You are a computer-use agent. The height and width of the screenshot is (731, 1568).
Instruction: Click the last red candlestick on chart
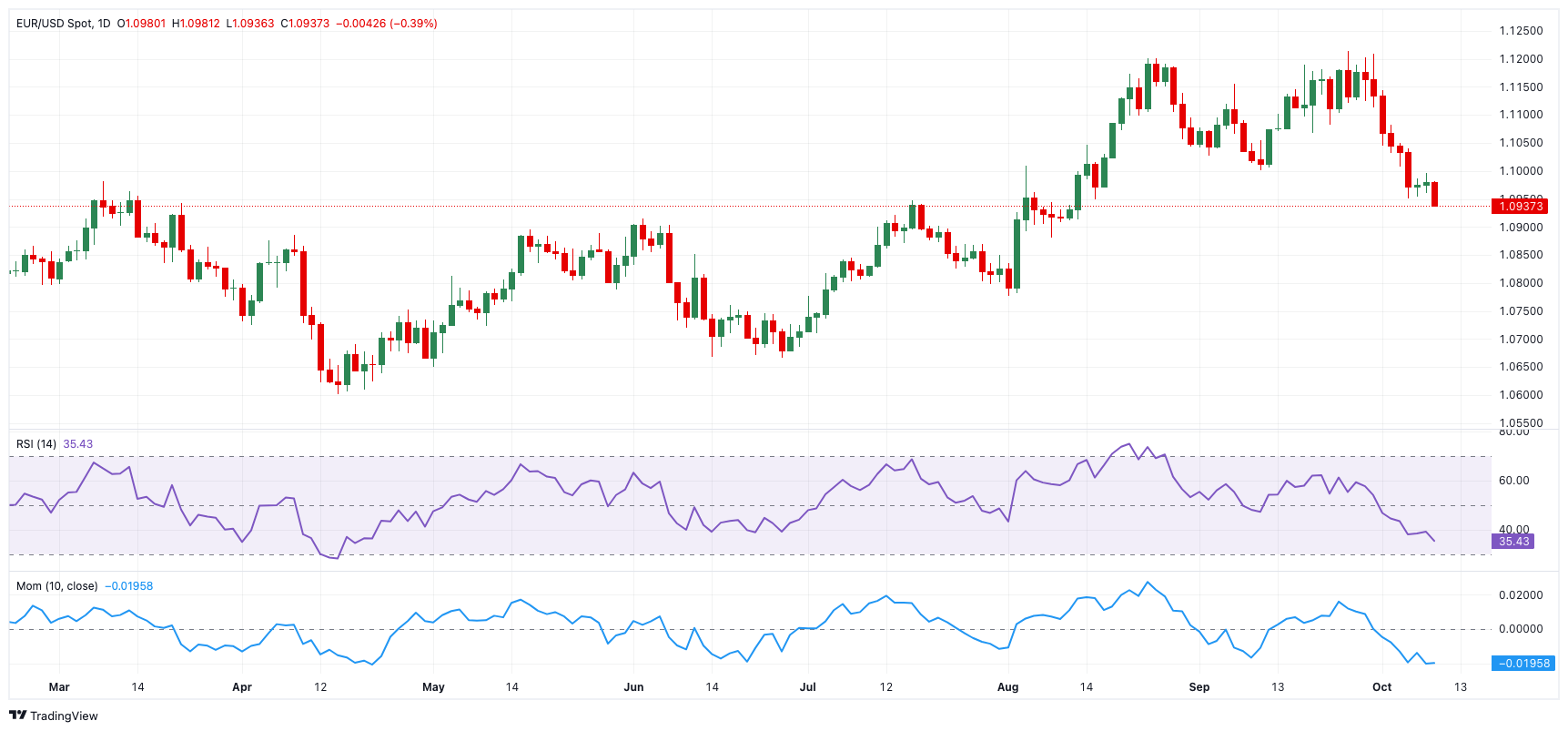tap(1435, 194)
